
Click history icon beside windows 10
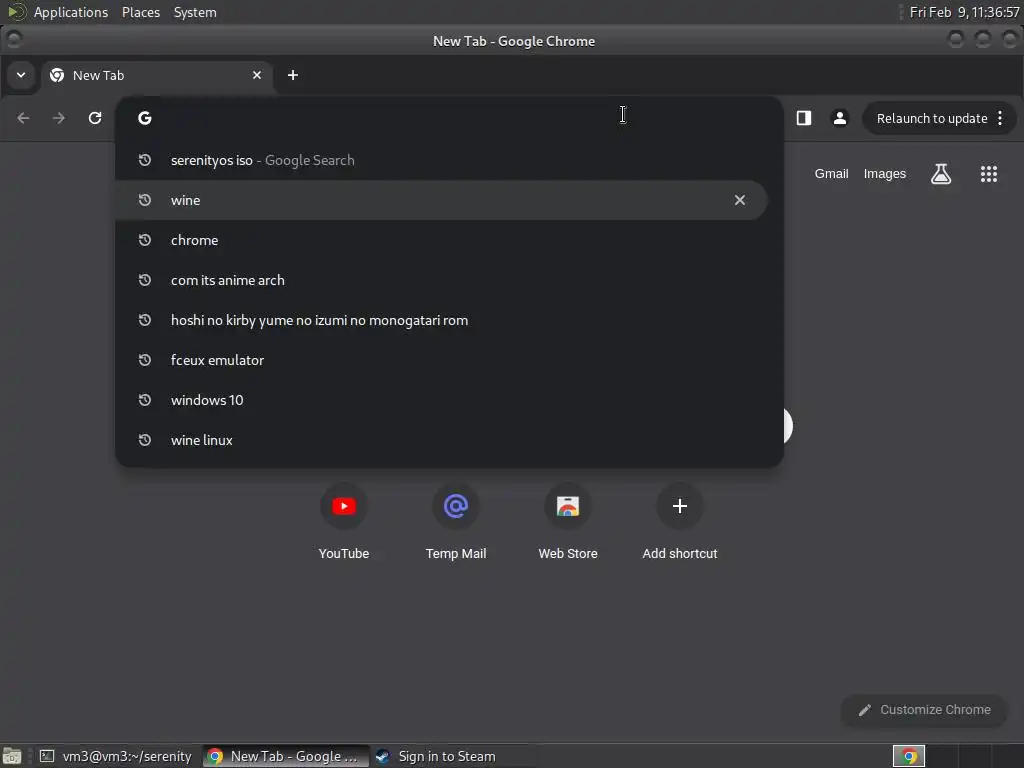coord(145,400)
